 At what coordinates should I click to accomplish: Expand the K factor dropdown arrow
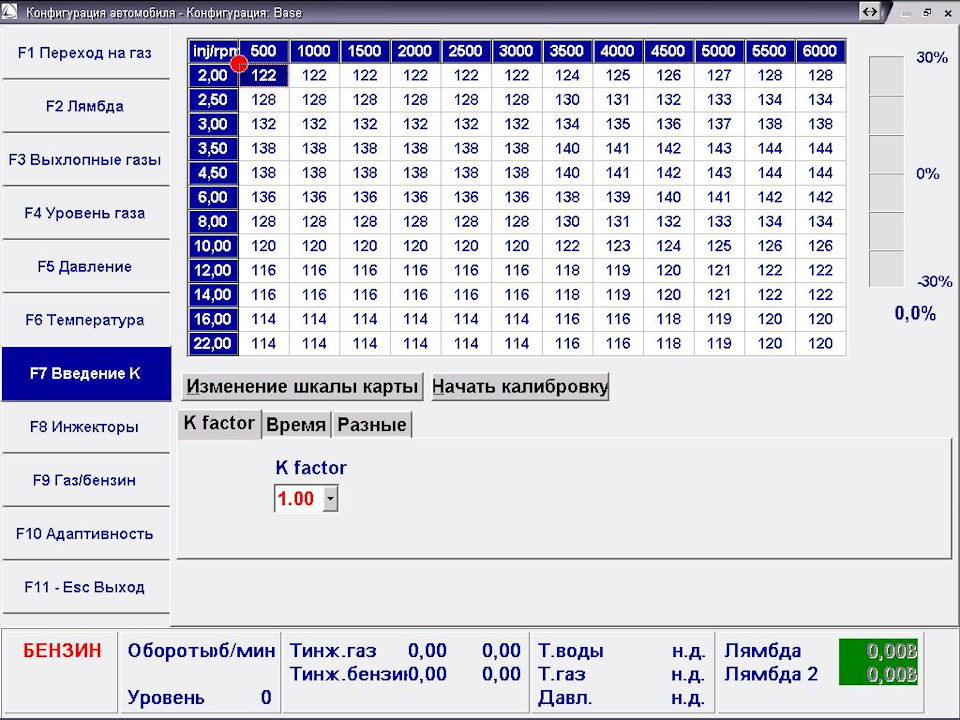330,498
